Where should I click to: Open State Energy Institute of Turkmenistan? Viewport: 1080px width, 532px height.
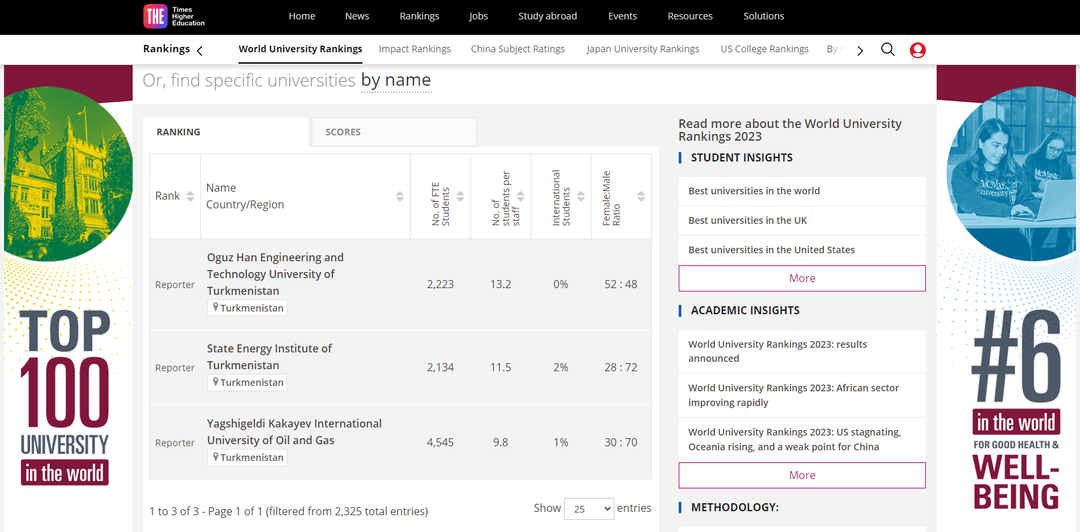[x=269, y=356]
